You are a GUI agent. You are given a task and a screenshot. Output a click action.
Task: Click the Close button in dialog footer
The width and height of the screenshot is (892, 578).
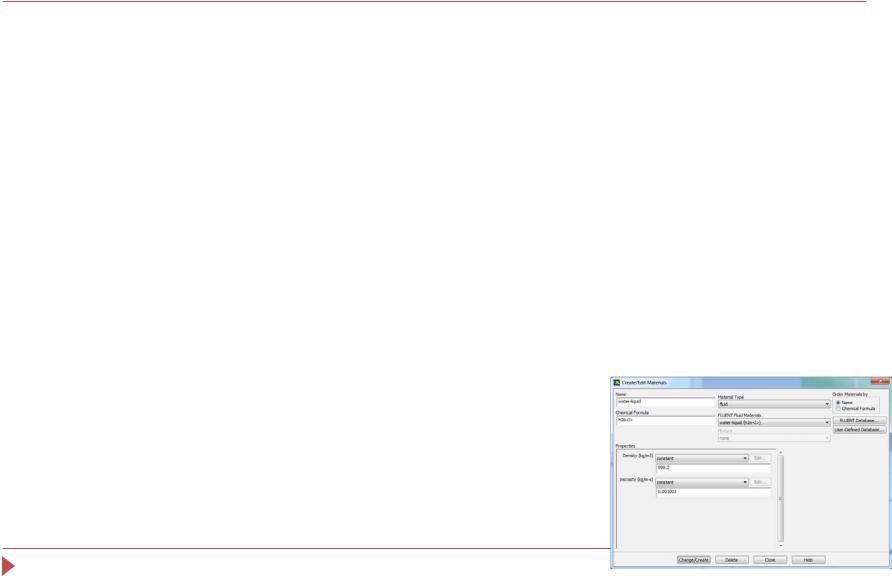[x=770, y=560]
